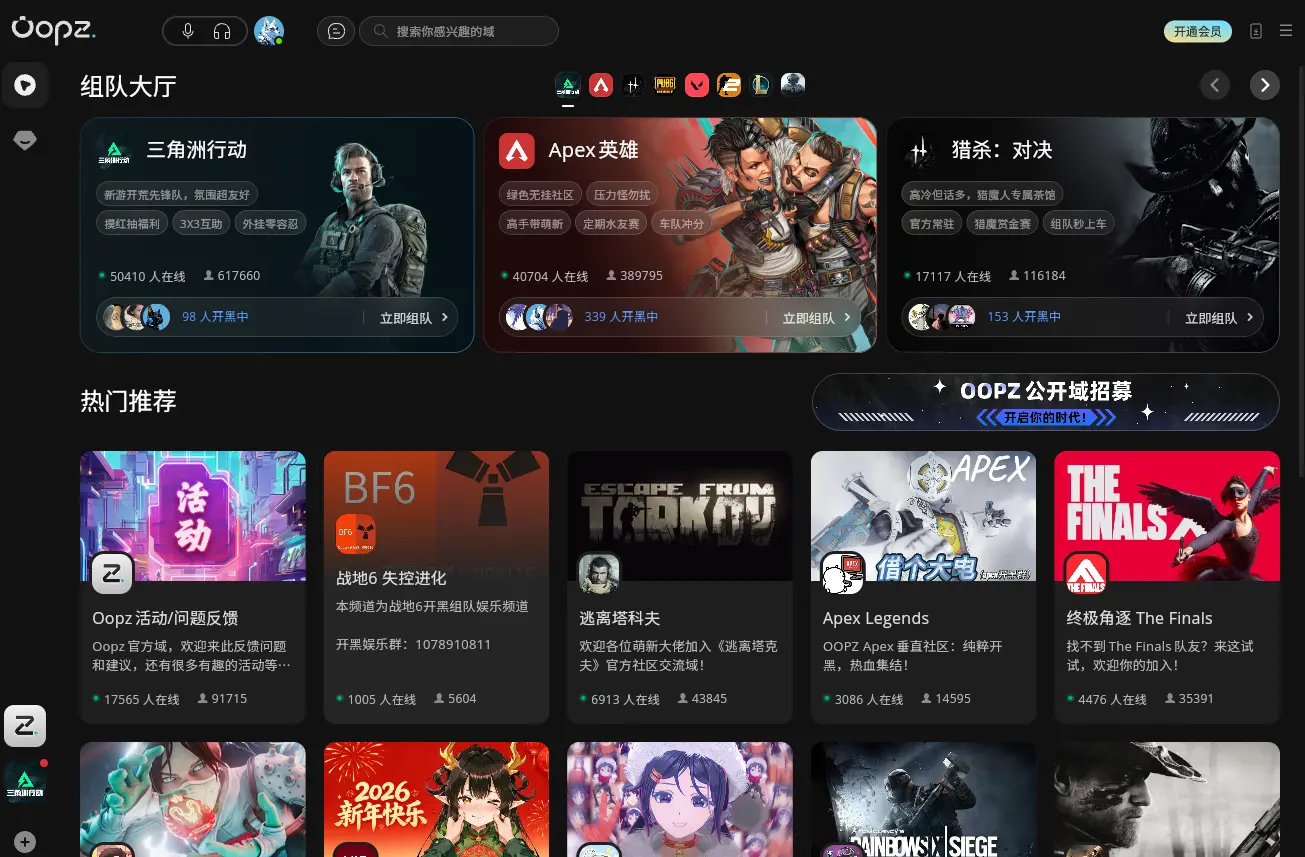Select the Apex Legends game filter icon
Viewport: 1305px width, 857px height.
tap(601, 85)
